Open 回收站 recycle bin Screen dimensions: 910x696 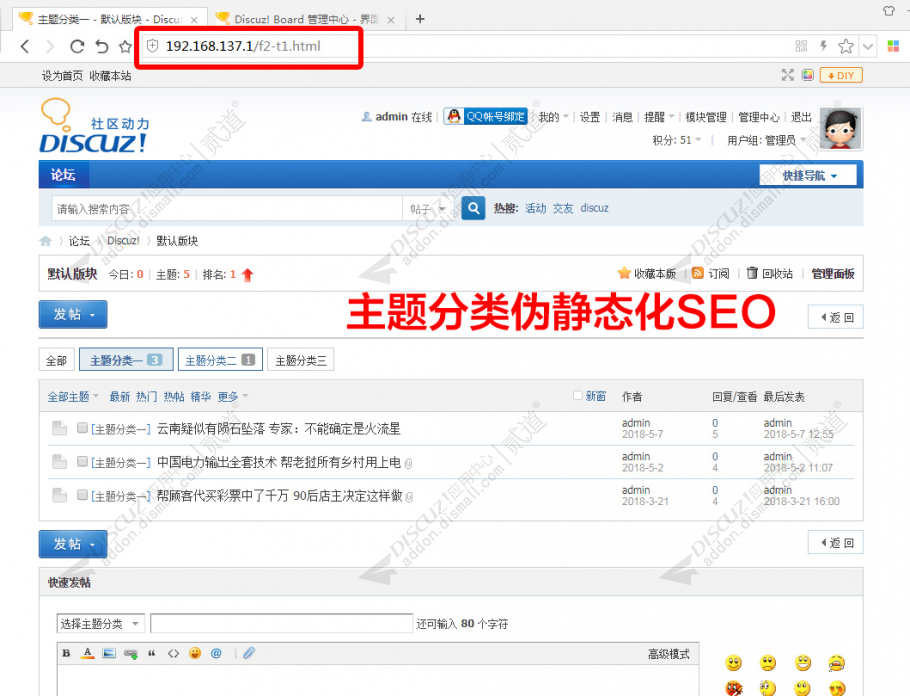pos(770,273)
